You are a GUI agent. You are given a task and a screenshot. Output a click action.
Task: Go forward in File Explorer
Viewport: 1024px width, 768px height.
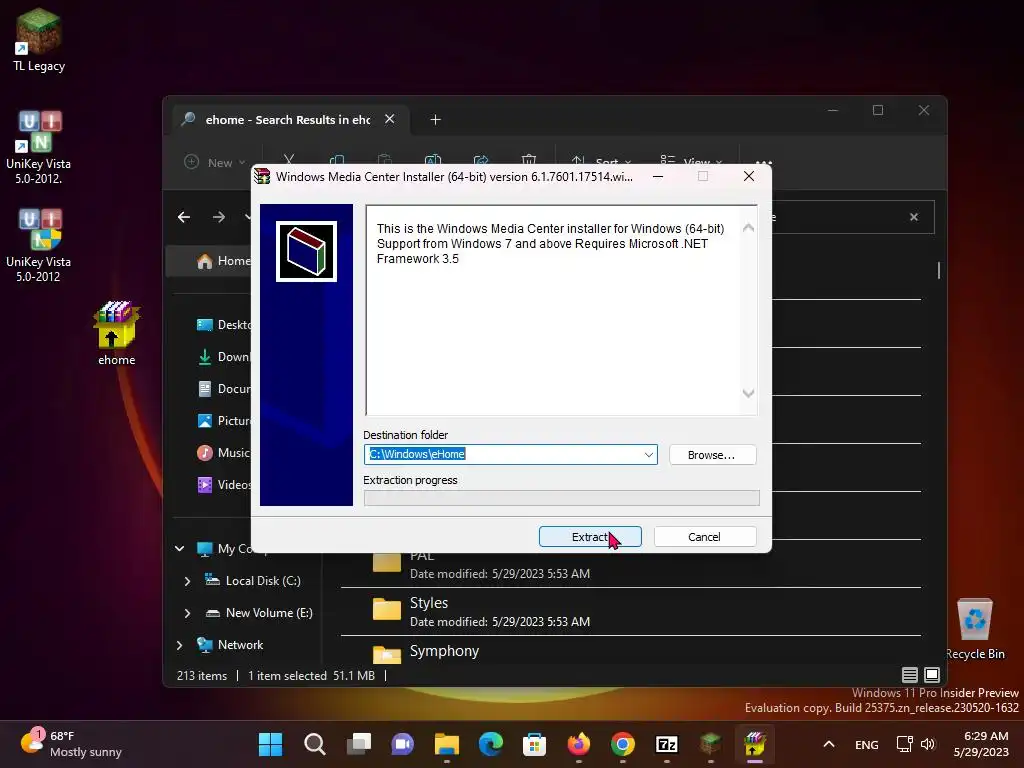(x=219, y=217)
